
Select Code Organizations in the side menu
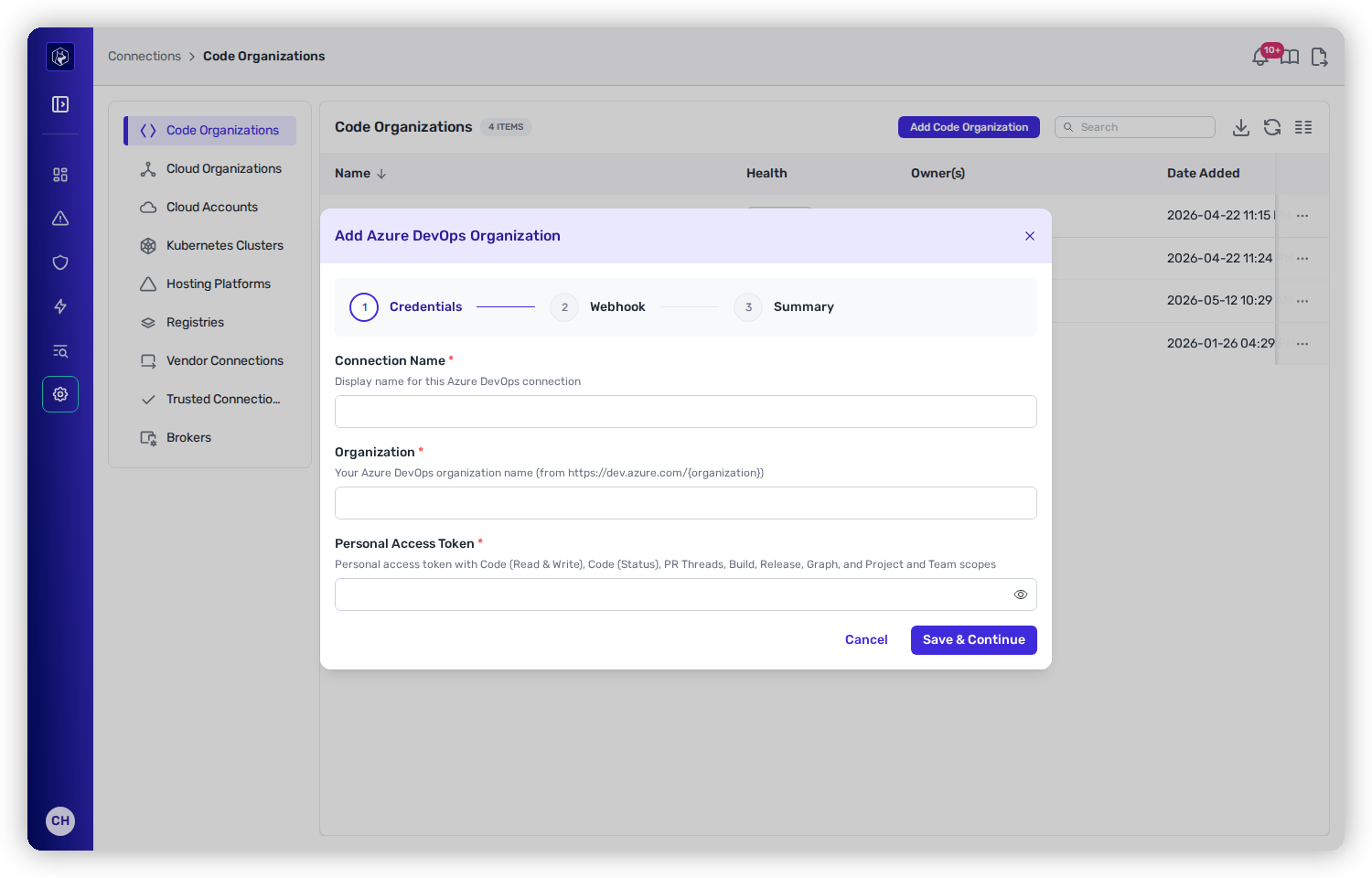(x=210, y=130)
